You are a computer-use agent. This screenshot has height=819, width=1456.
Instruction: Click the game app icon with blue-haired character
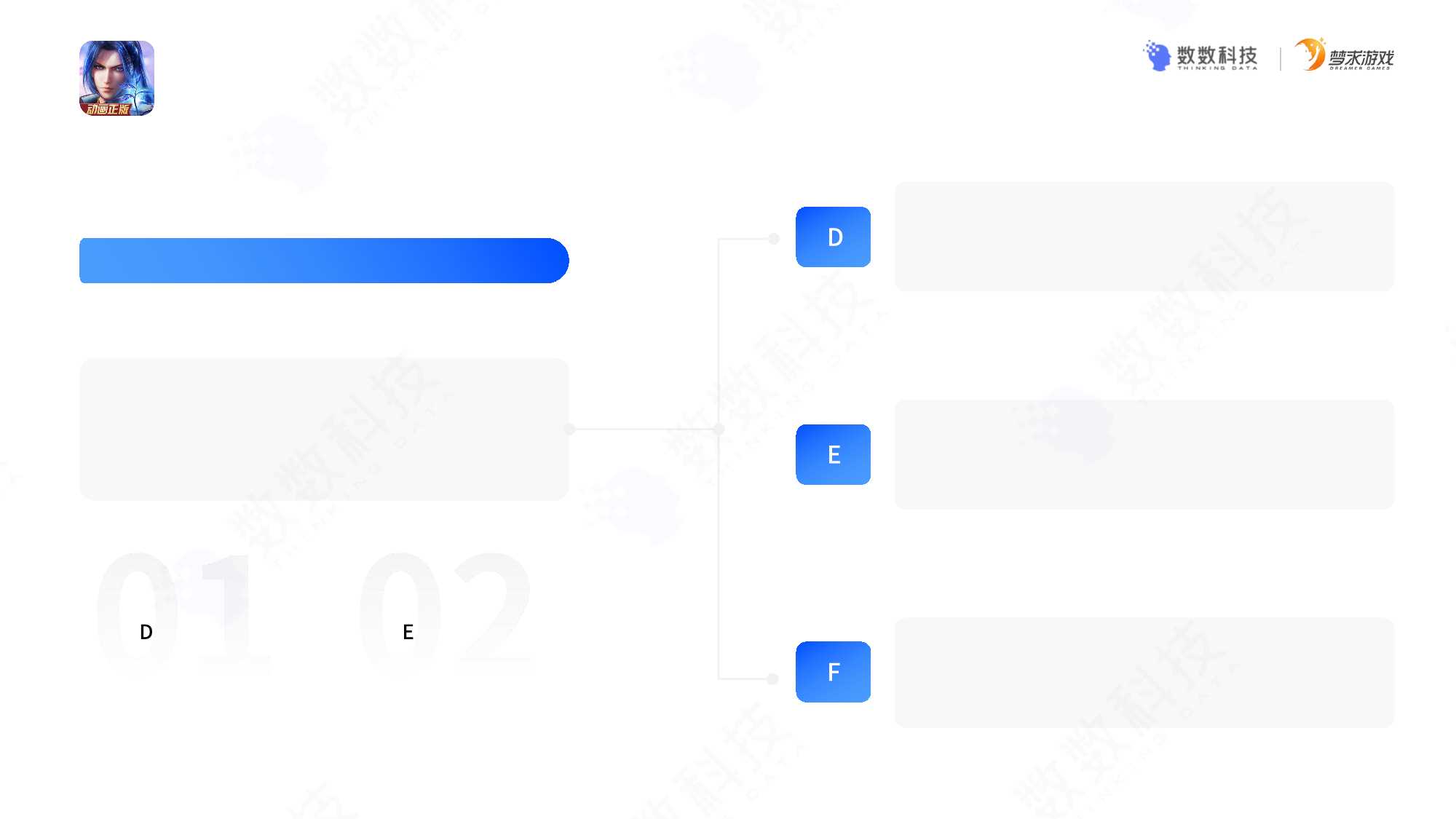click(116, 78)
